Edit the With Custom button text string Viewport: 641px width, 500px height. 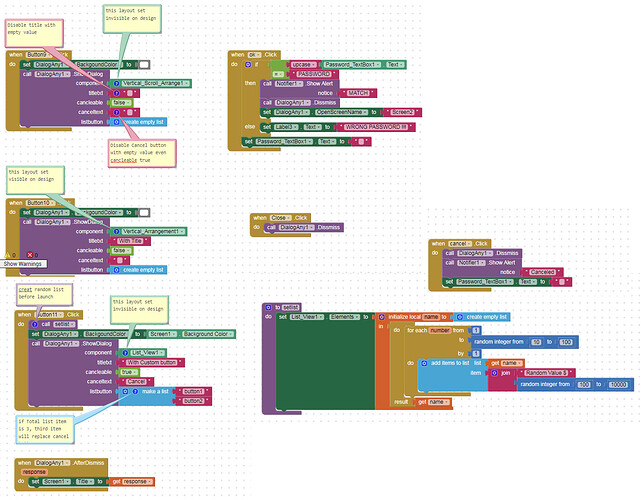pos(151,362)
